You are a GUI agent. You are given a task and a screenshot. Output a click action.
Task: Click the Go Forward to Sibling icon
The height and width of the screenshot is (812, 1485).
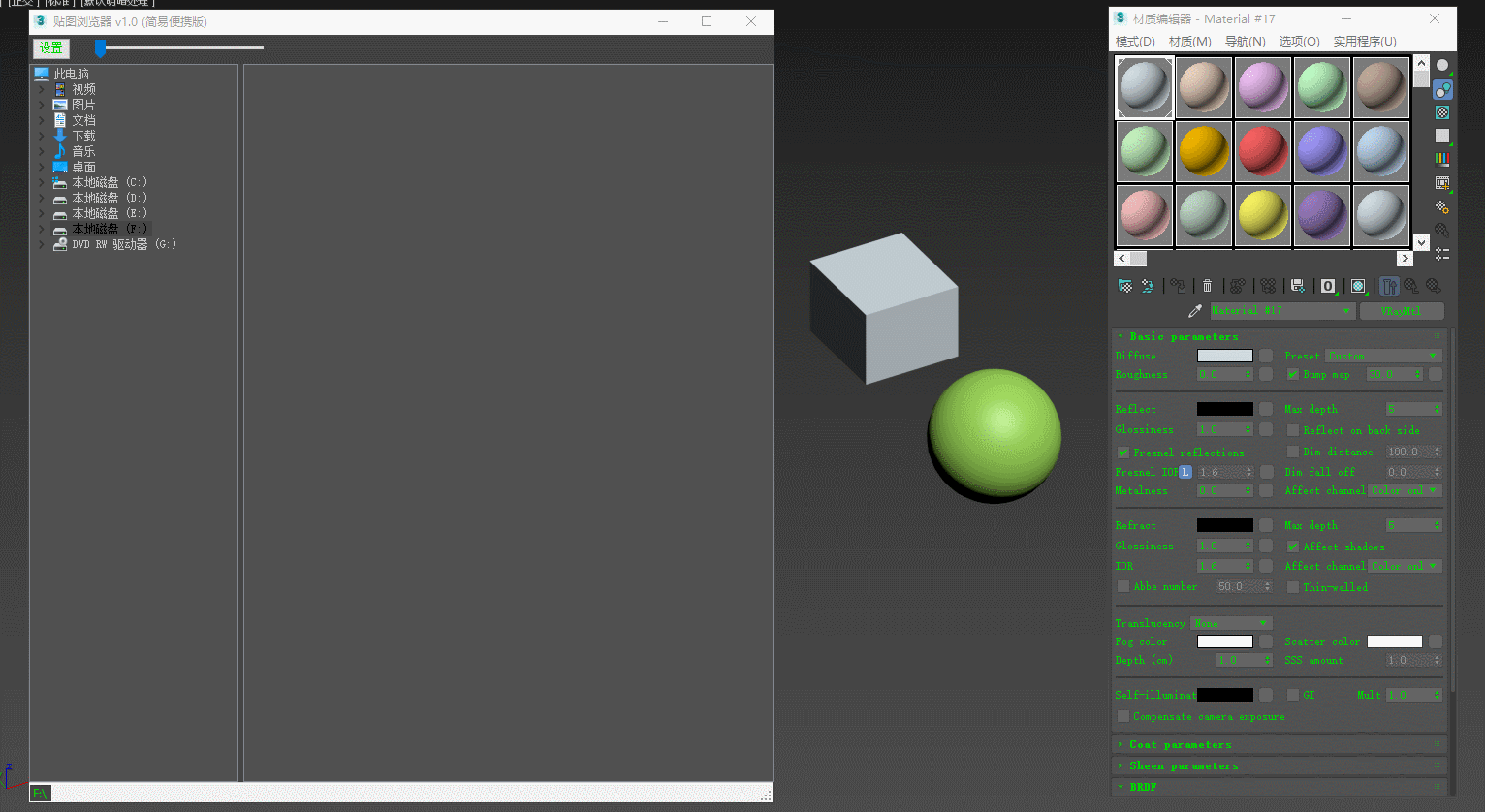(x=1434, y=286)
